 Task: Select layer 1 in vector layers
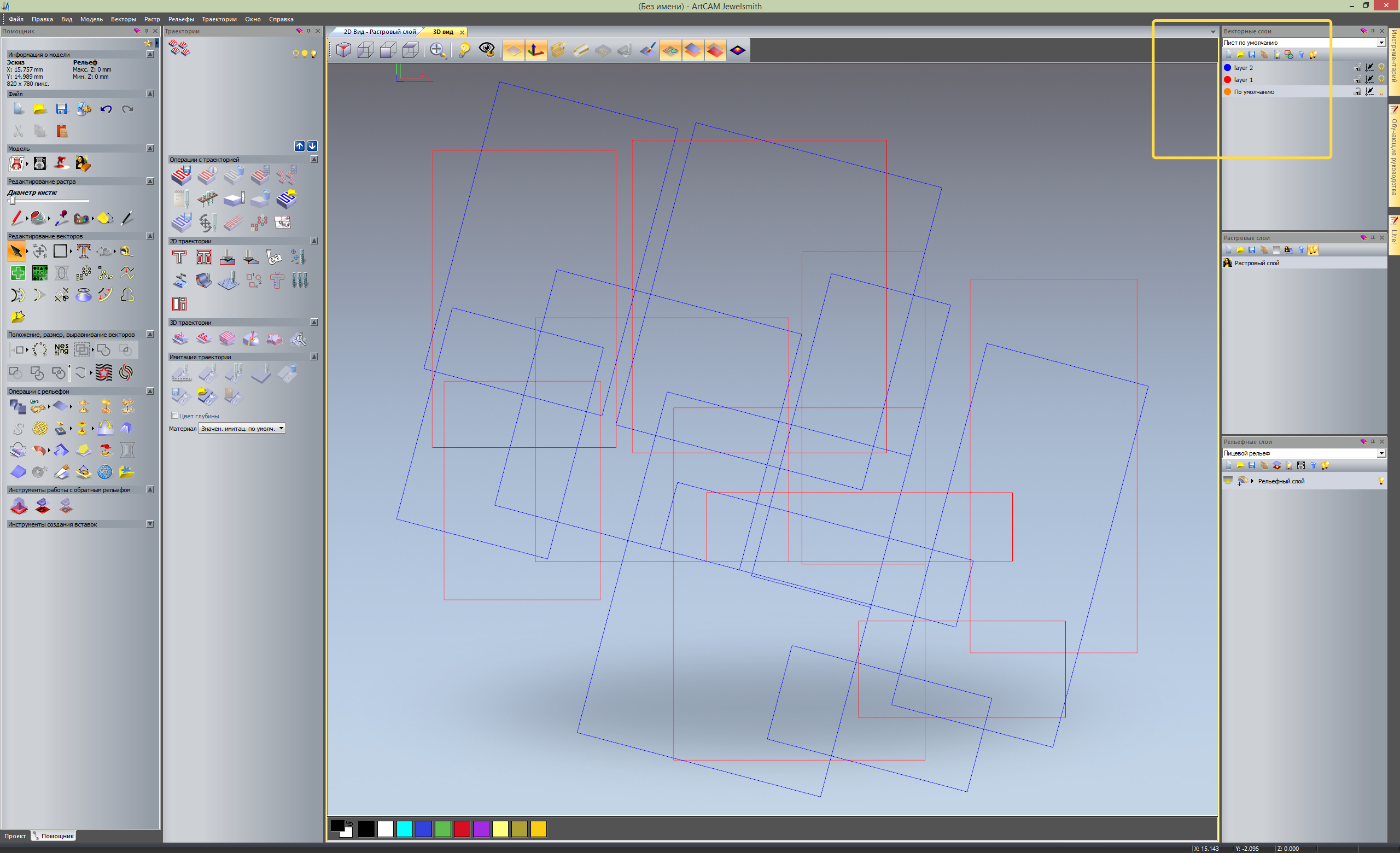(1243, 79)
